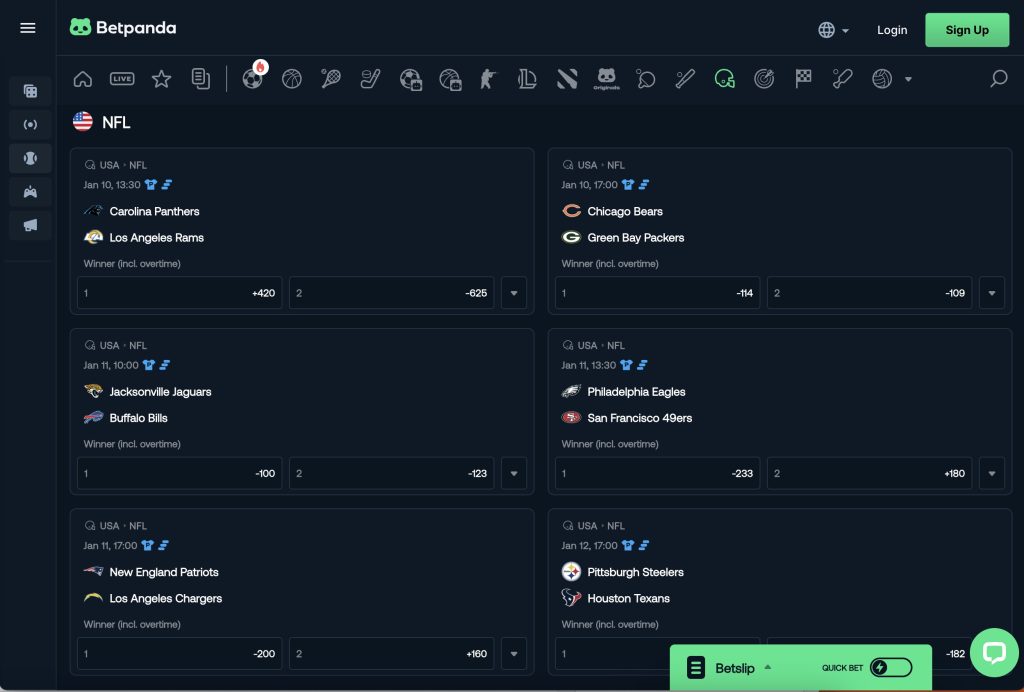Open the hamburger menu
This screenshot has width=1024, height=692.
28,28
